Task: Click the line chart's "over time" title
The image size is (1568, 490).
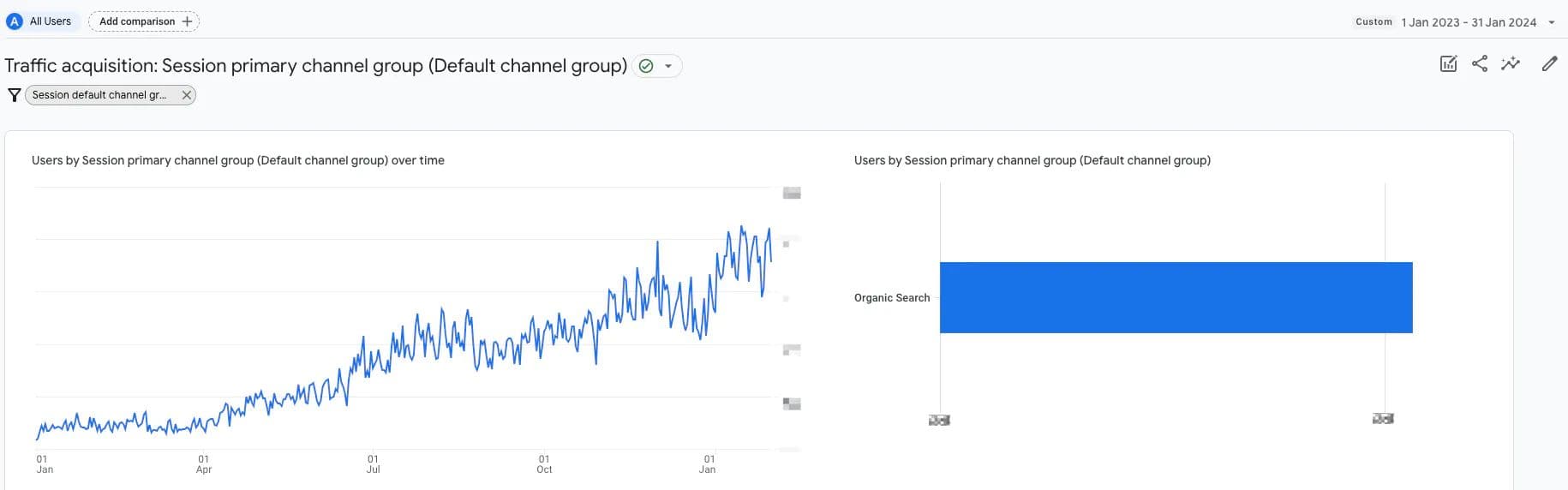Action: (237, 160)
